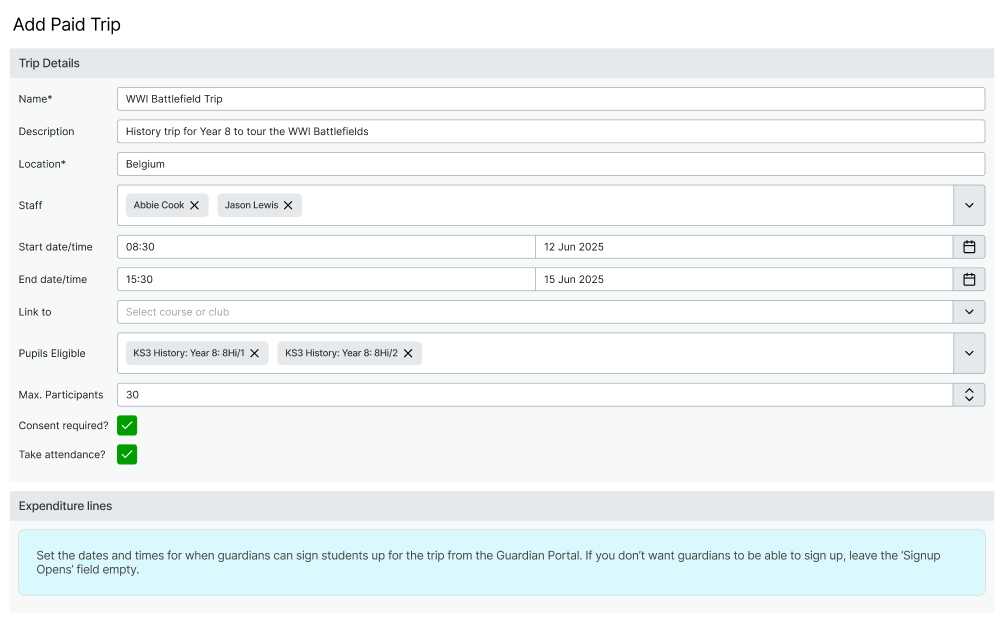The width and height of the screenshot is (1003, 630).
Task: Uncheck the Consent required checkbox
Action: 126,424
